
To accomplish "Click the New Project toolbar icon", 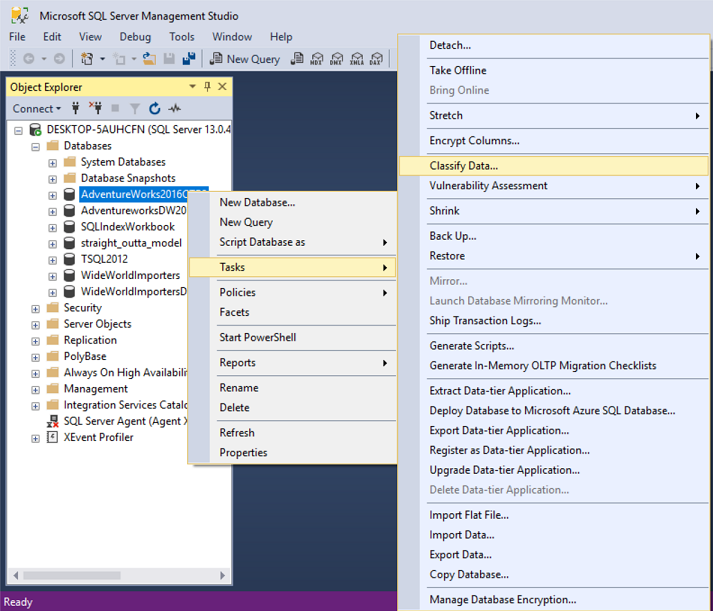I will pyautogui.click(x=87, y=59).
